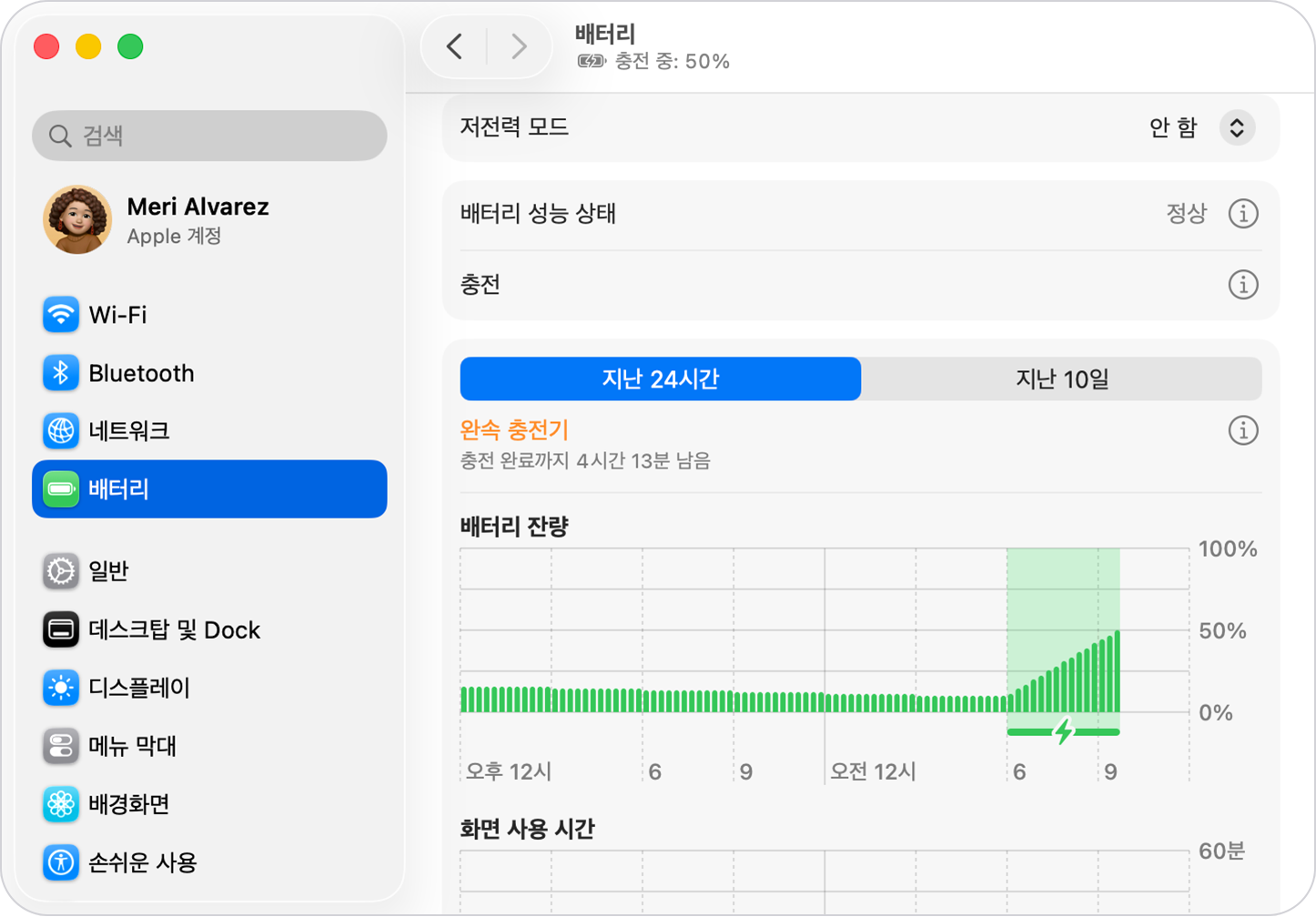1316x917 pixels.
Task: Open the Bluetooth sidebar icon
Action: pyautogui.click(x=61, y=373)
